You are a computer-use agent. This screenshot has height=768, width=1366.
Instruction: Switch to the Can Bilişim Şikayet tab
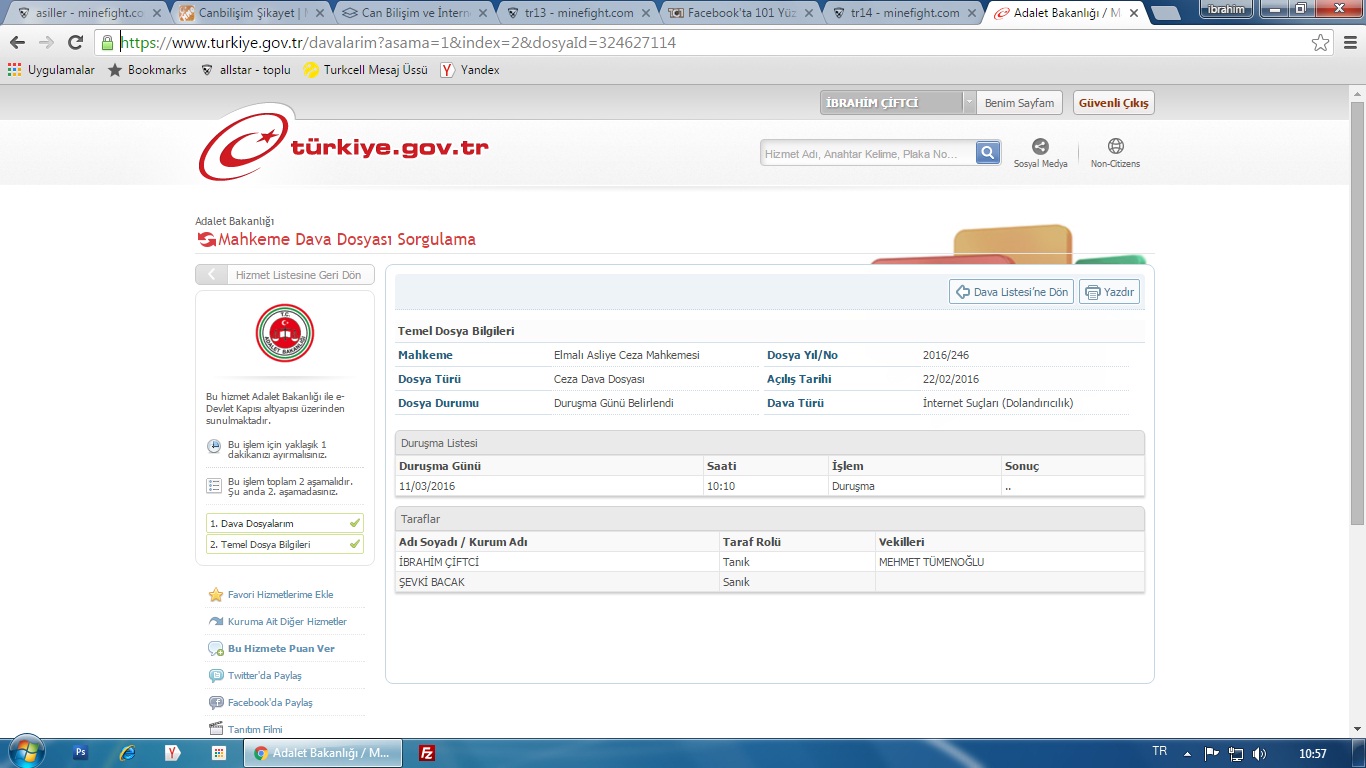(x=246, y=13)
